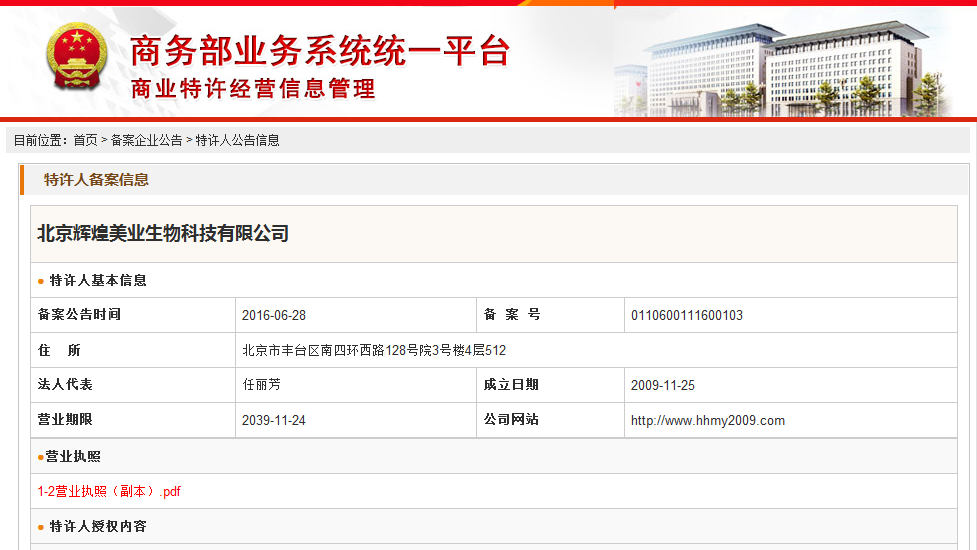Click the 商业特许经营信息管理 subtitle
977x550 pixels.
(253, 88)
